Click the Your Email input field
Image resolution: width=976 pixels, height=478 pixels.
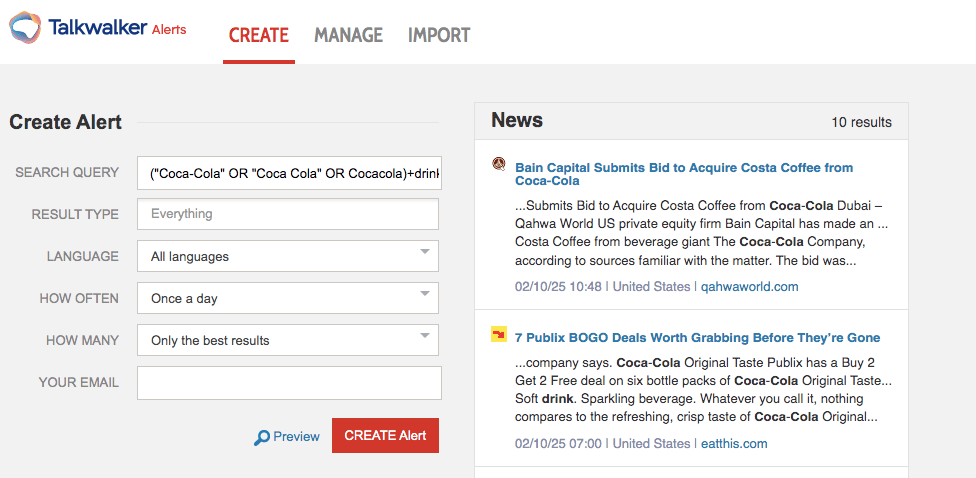tap(288, 382)
